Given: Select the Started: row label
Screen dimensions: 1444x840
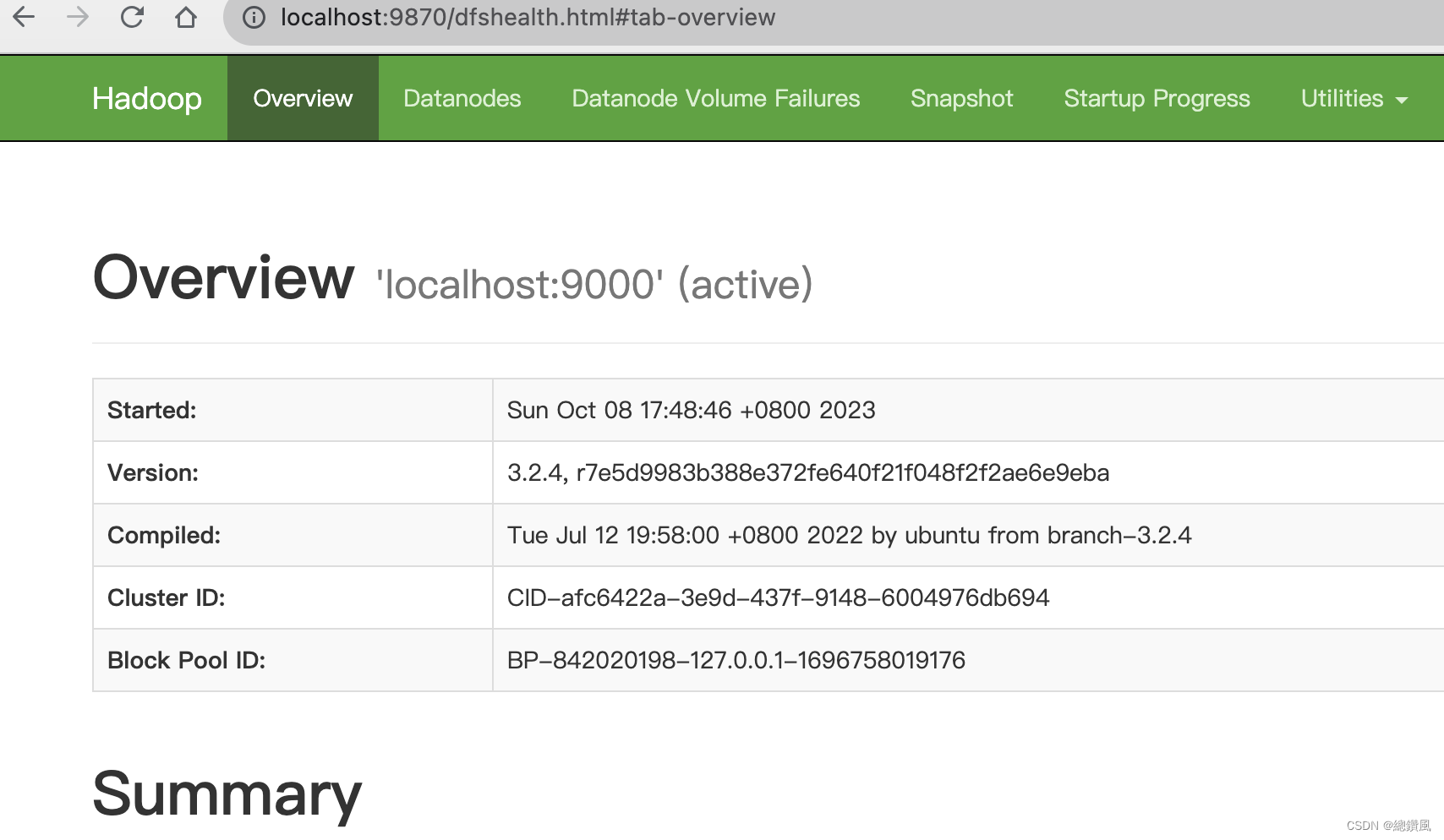Looking at the screenshot, I should (x=152, y=410).
